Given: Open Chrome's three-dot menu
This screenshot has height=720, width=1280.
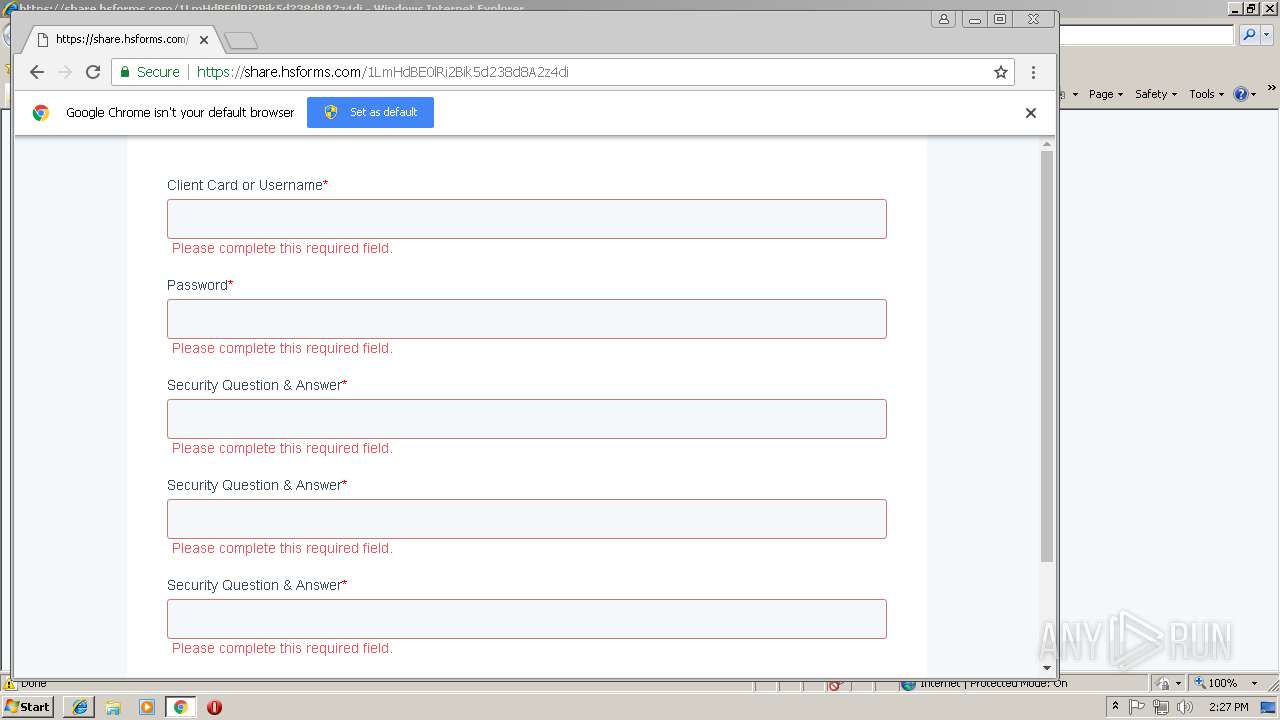Looking at the screenshot, I should (x=1033, y=72).
